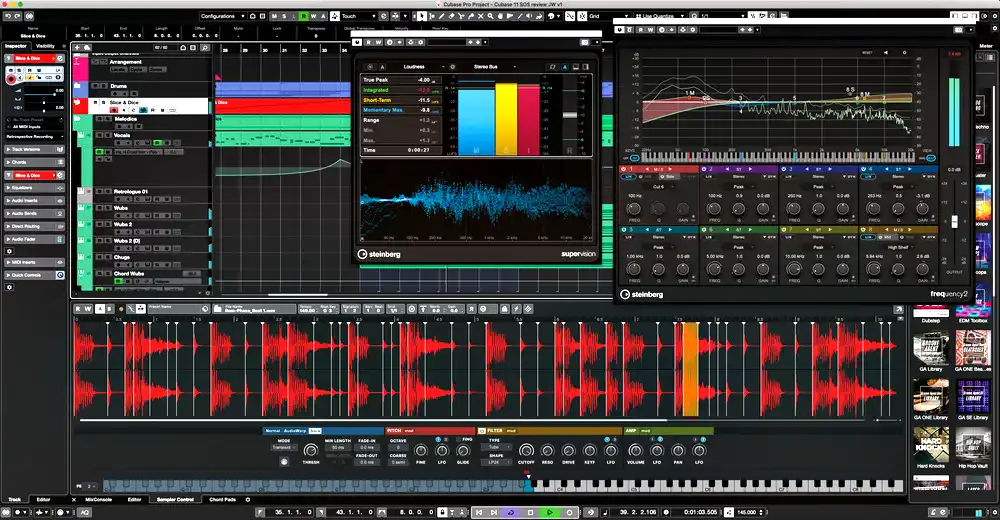Viewport: 1000px width, 520px height.
Task: Click the Record transport button
Action: [x=570, y=512]
